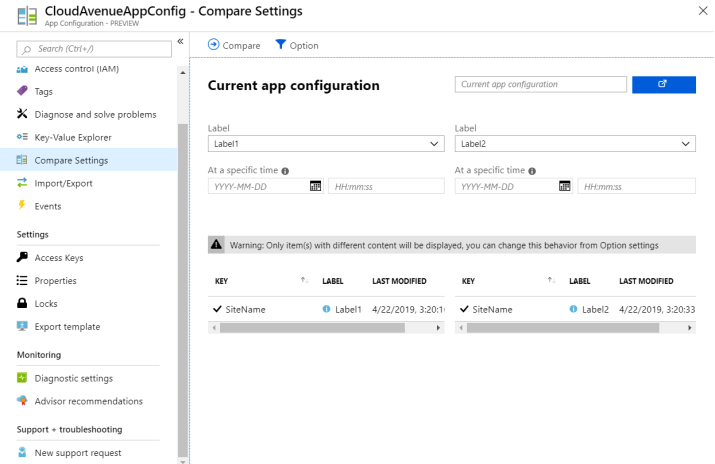Click the Access Keys key icon

pyautogui.click(x=22, y=257)
